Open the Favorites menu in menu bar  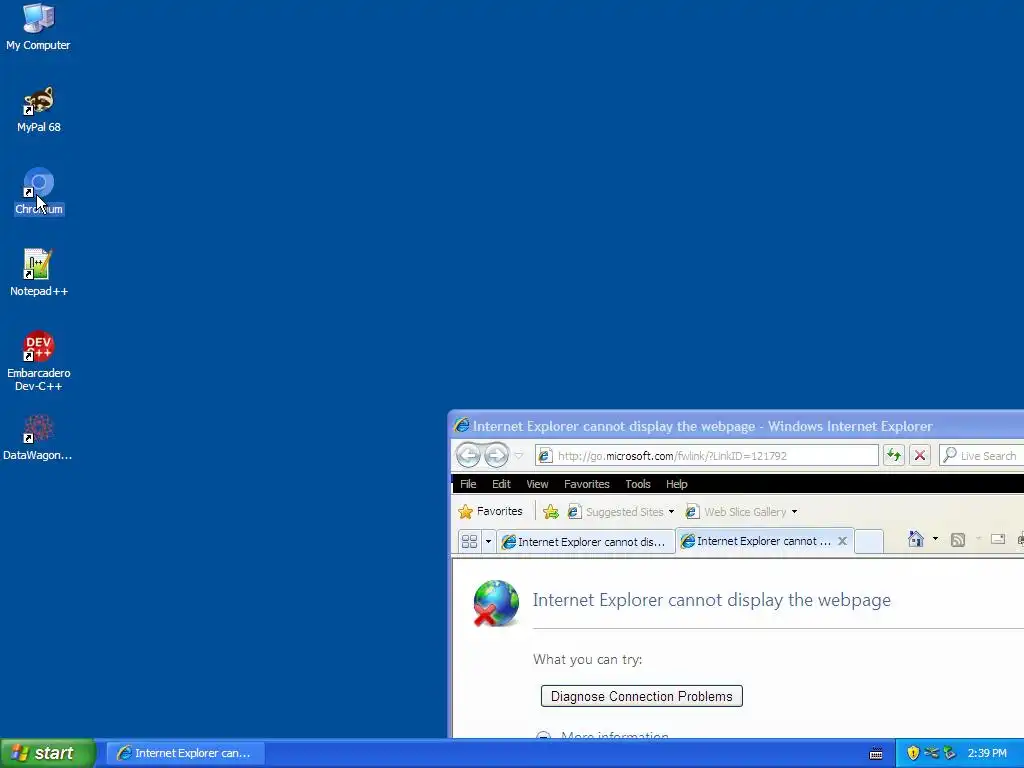click(586, 484)
